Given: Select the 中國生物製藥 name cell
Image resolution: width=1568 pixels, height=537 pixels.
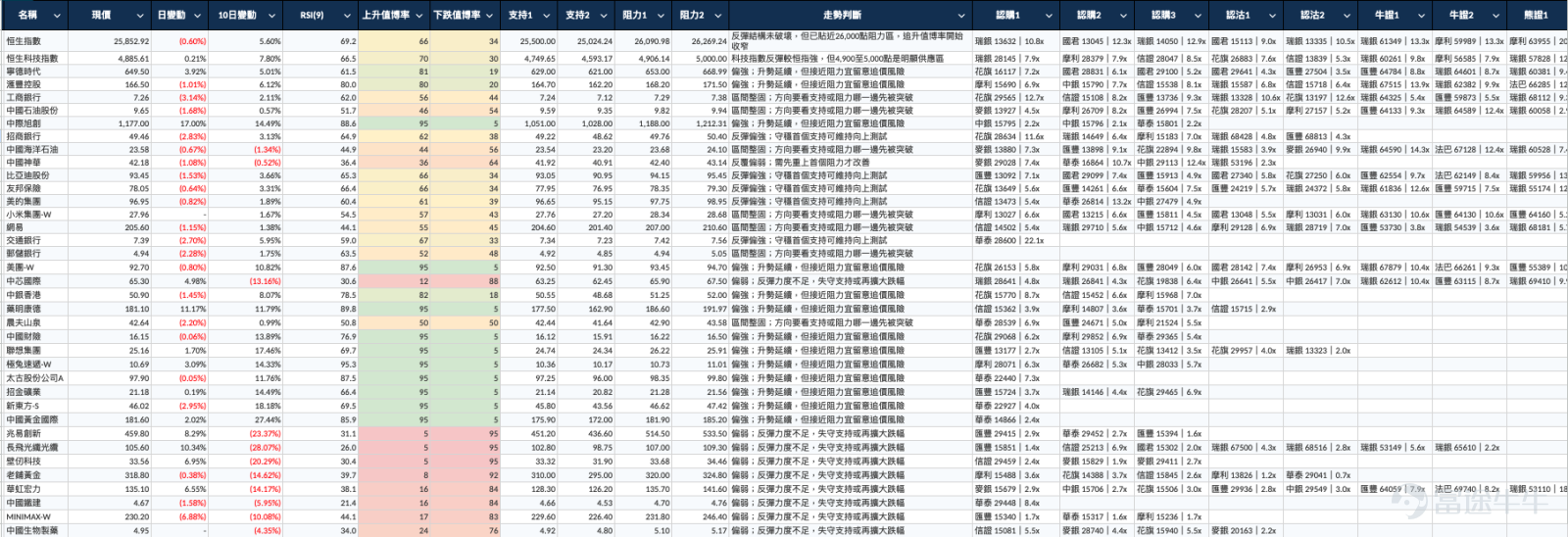Looking at the screenshot, I should click(x=35, y=530).
